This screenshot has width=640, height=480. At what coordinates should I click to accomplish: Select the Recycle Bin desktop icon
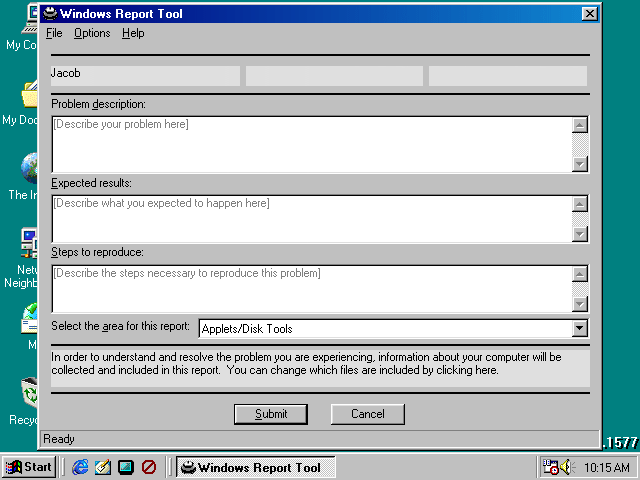coord(23,402)
